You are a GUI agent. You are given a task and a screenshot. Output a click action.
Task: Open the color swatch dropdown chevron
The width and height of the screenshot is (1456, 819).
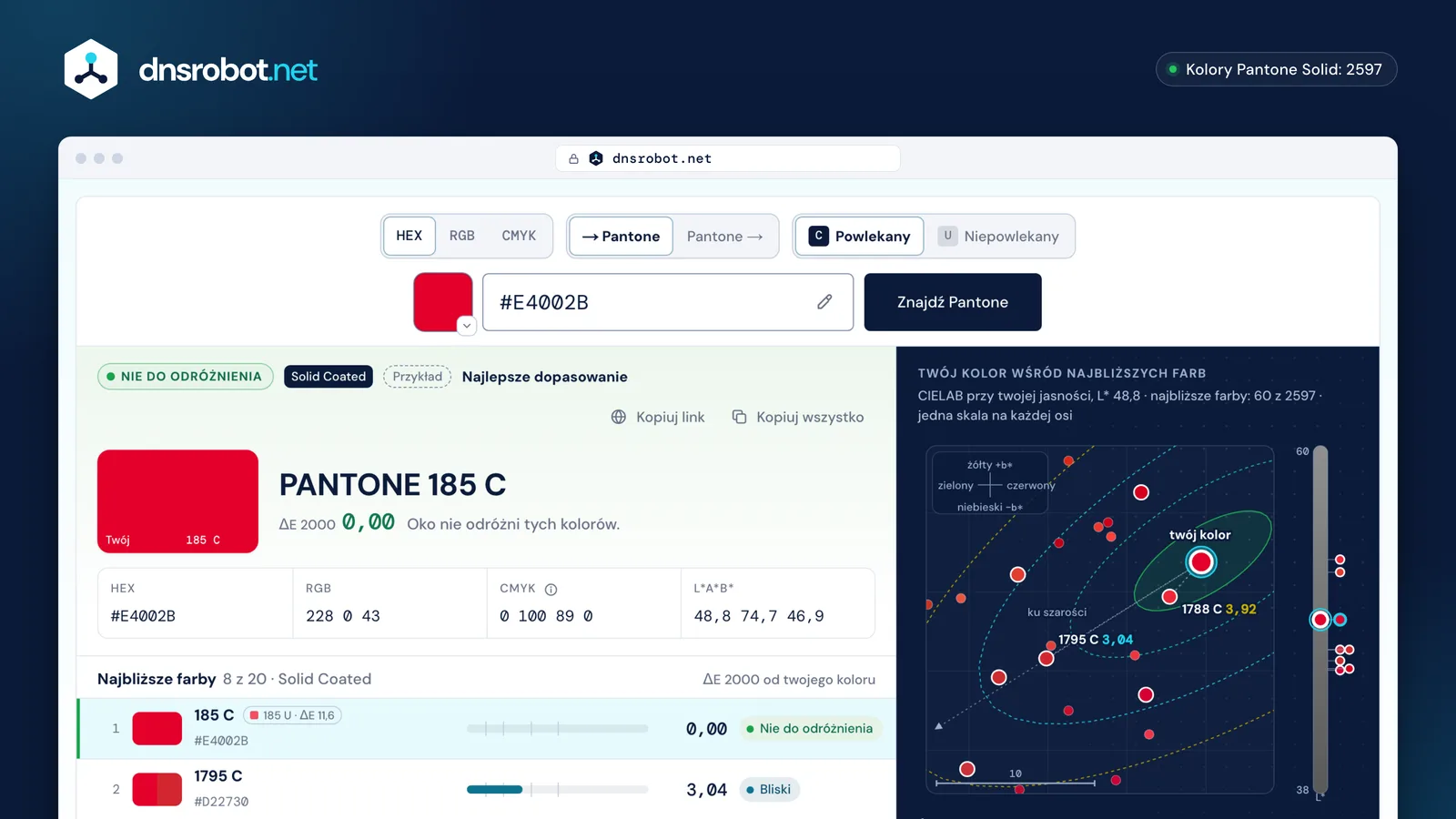coord(467,326)
